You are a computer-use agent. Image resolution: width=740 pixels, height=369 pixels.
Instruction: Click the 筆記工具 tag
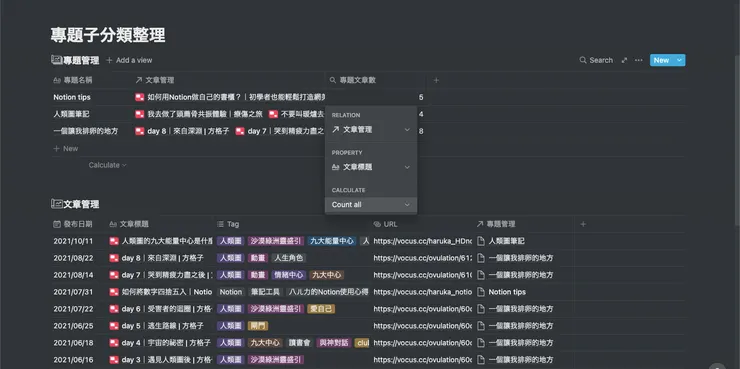(x=265, y=292)
